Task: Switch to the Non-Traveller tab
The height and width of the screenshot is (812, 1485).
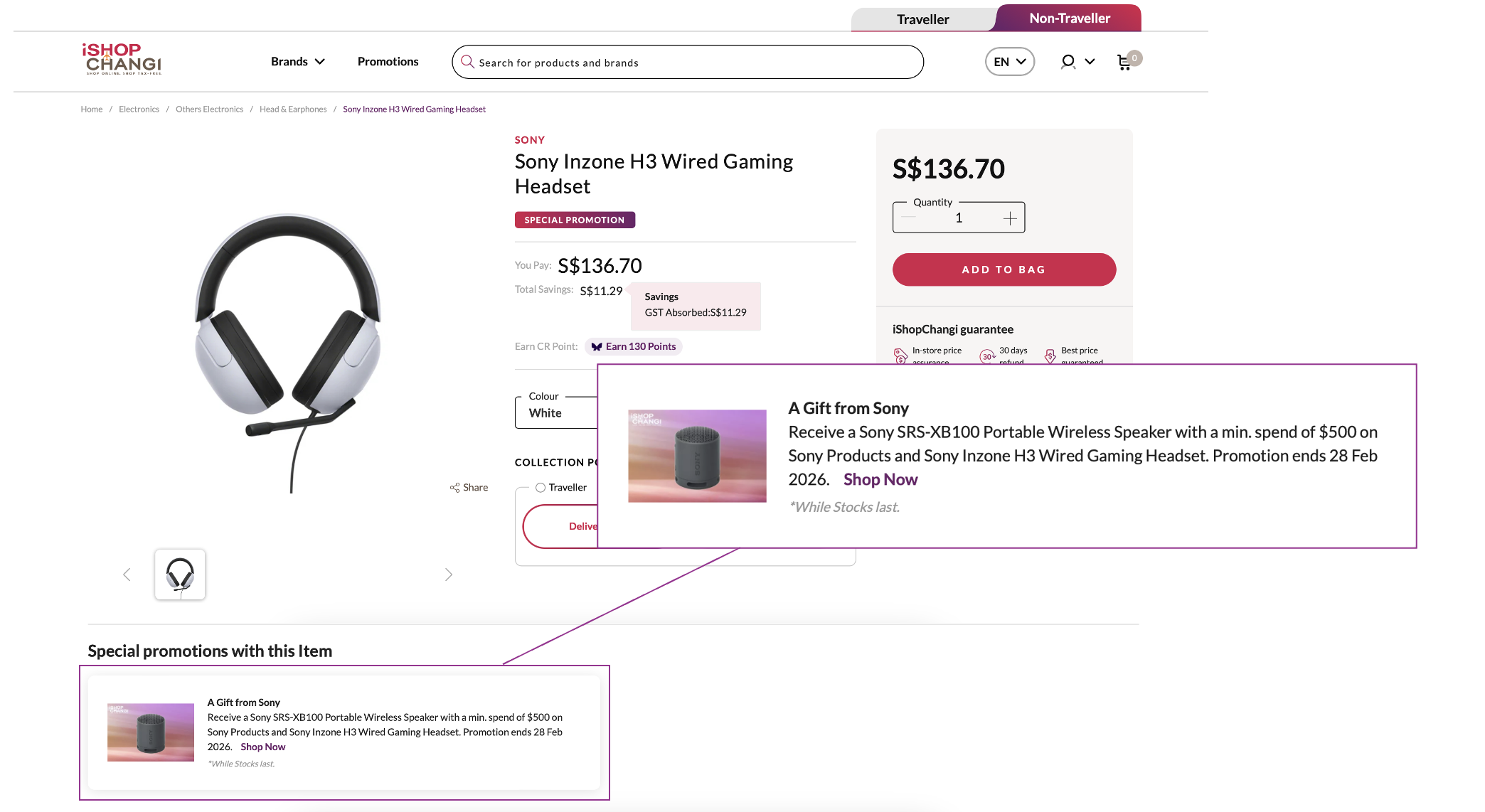Action: [x=1069, y=18]
